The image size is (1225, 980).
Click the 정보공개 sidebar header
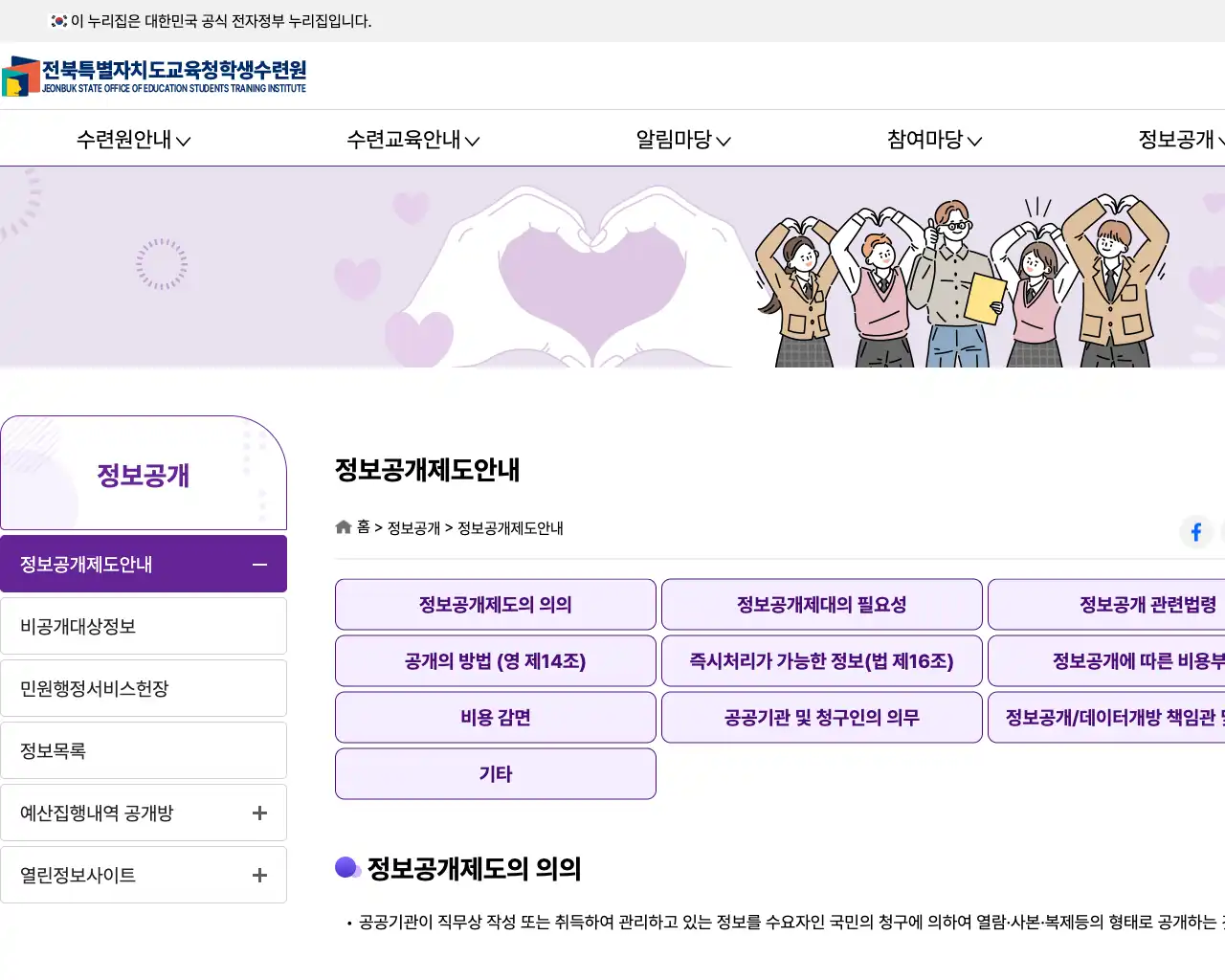click(144, 474)
